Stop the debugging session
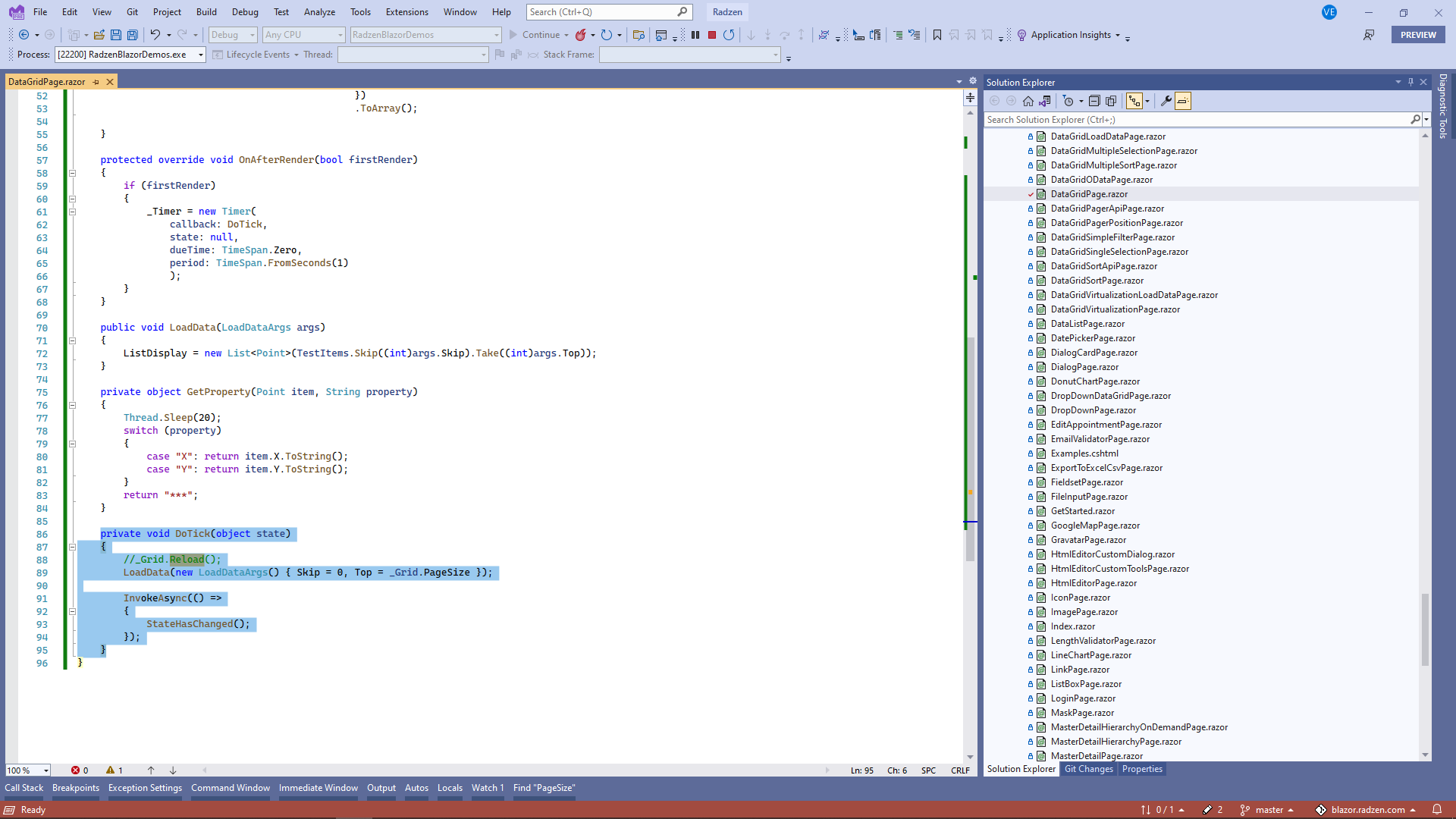Screen dimensions: 1456x819 point(711,35)
